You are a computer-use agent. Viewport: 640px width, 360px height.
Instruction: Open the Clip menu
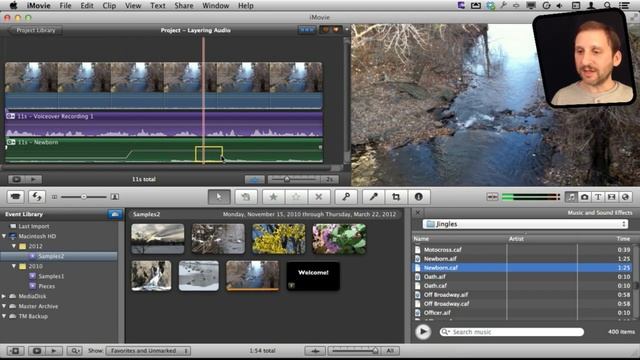pyautogui.click(x=109, y=6)
